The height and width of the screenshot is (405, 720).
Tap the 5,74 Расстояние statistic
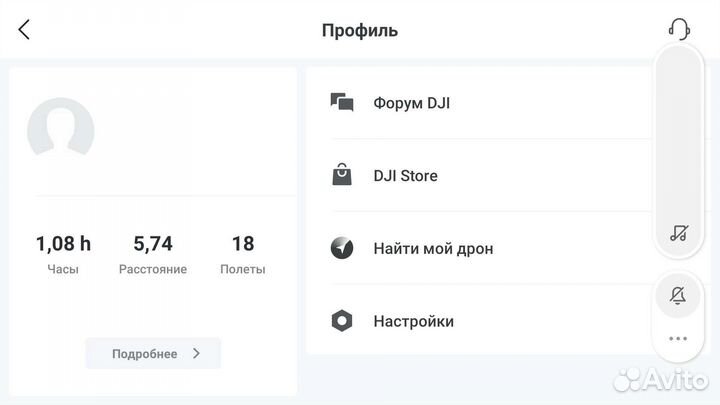pos(153,254)
